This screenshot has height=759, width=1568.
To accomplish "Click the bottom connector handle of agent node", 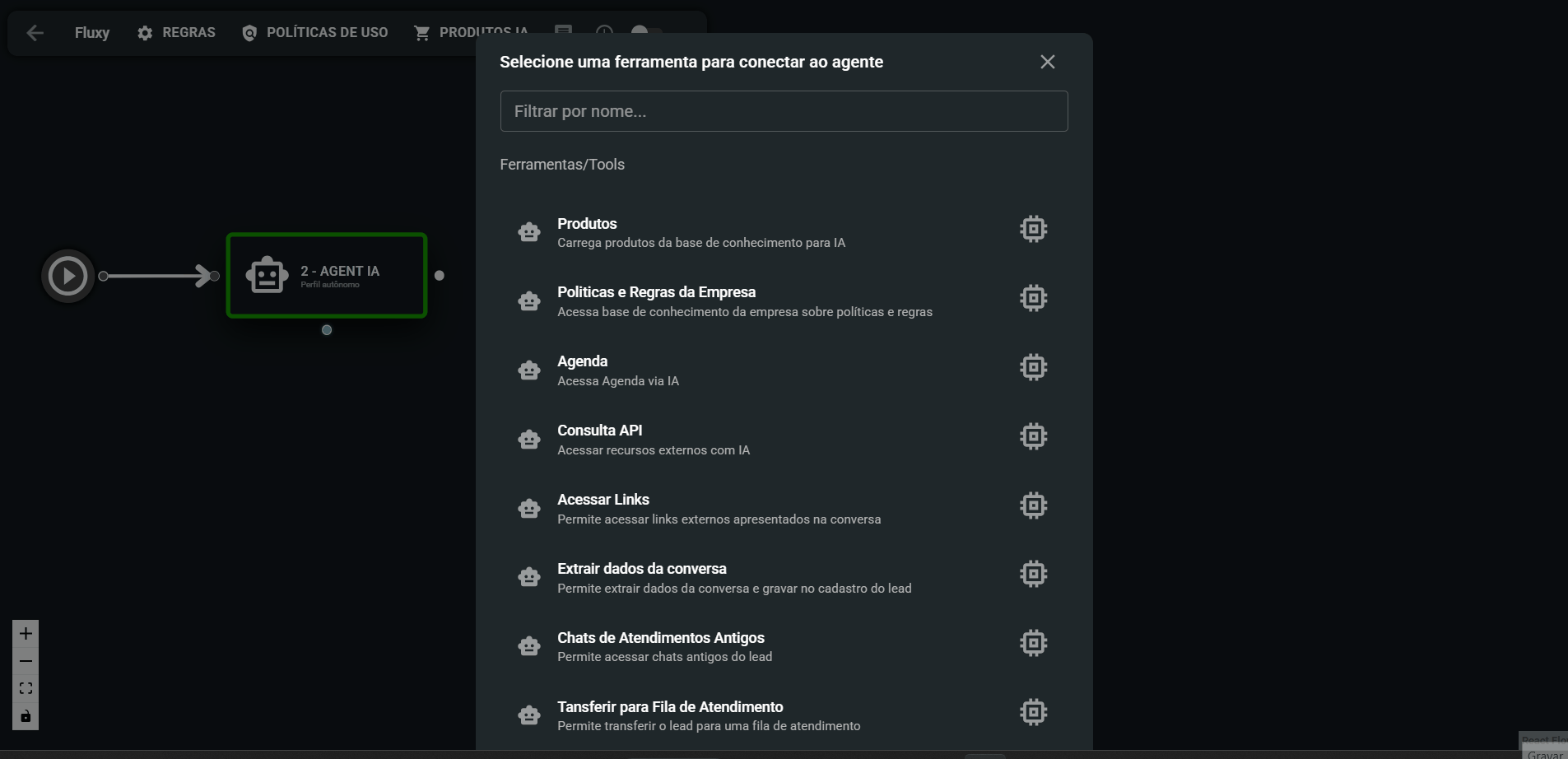I will pos(327,330).
